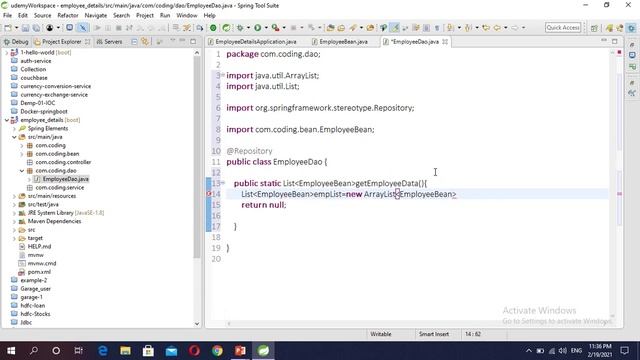Toggle Link with Editor in Project Explorer
This screenshot has width=640, height=360.
point(144,42)
